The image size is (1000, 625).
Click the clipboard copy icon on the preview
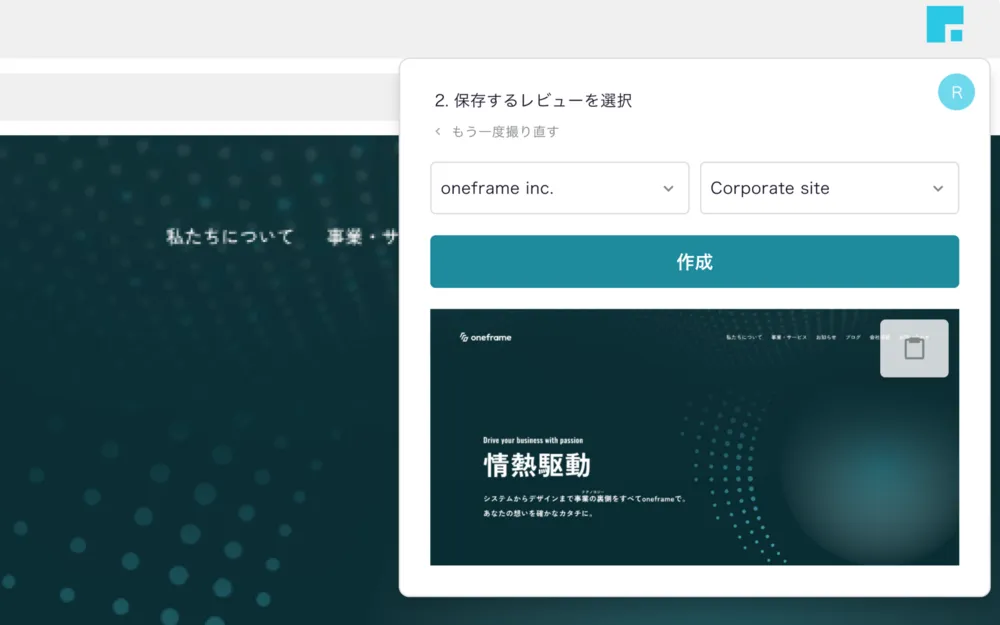[x=914, y=348]
